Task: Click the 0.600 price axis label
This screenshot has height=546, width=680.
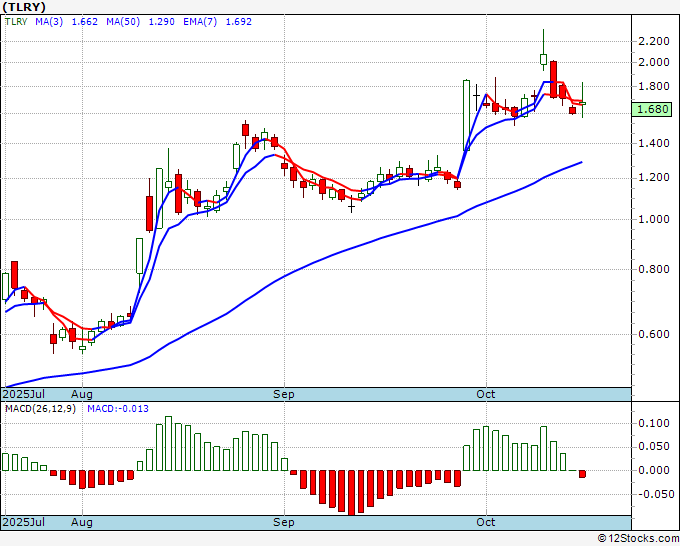Action: pos(654,334)
